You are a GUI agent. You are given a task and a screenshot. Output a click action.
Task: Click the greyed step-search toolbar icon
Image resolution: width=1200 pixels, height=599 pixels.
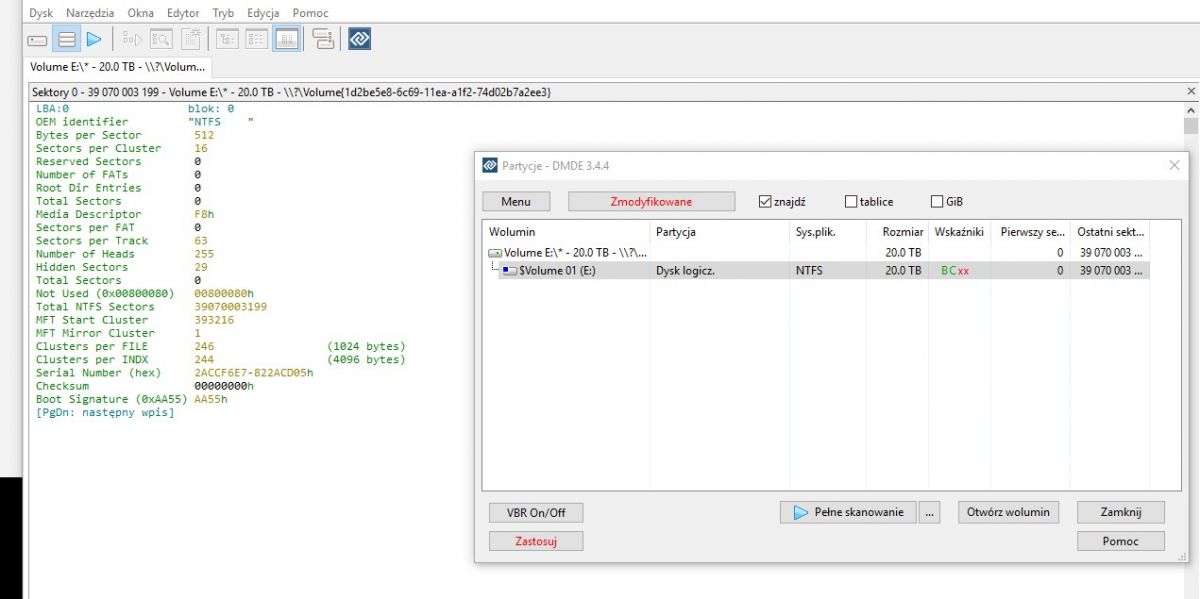point(132,40)
